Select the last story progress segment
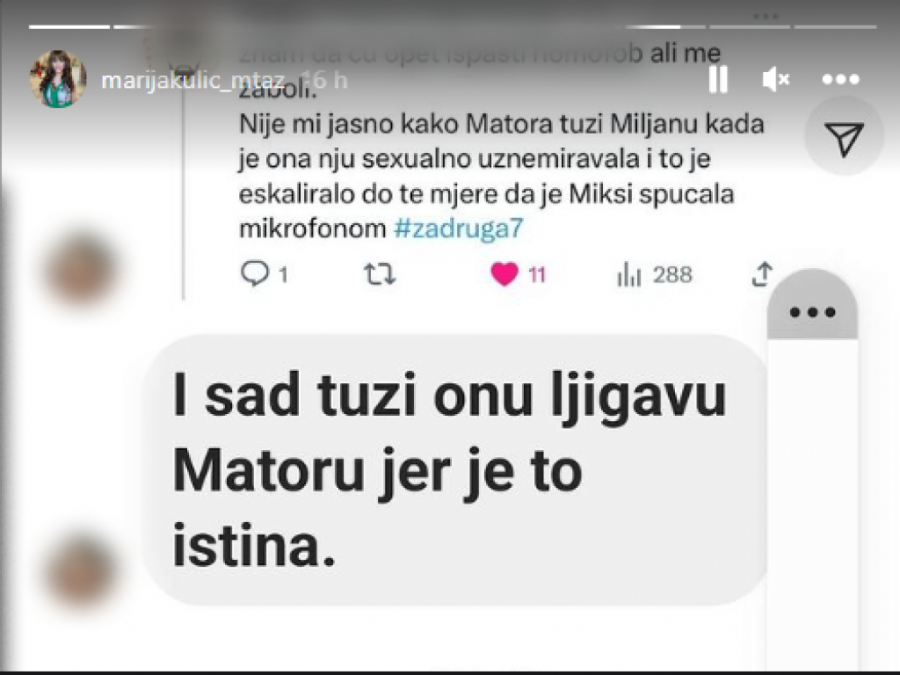This screenshot has width=900, height=675. click(x=835, y=26)
